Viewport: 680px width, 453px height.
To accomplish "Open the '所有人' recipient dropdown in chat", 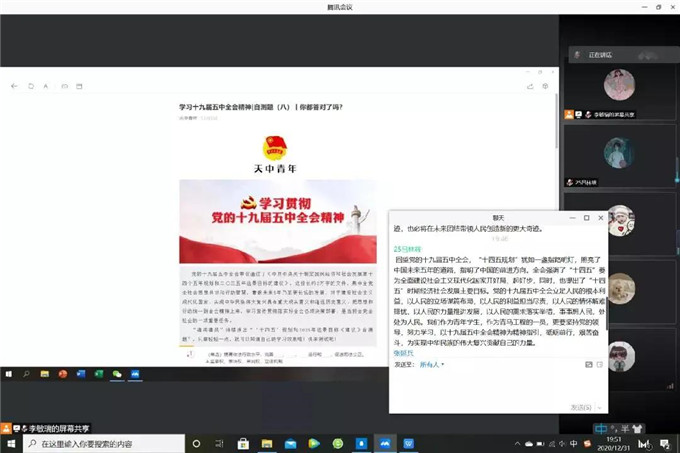I will click(x=433, y=365).
